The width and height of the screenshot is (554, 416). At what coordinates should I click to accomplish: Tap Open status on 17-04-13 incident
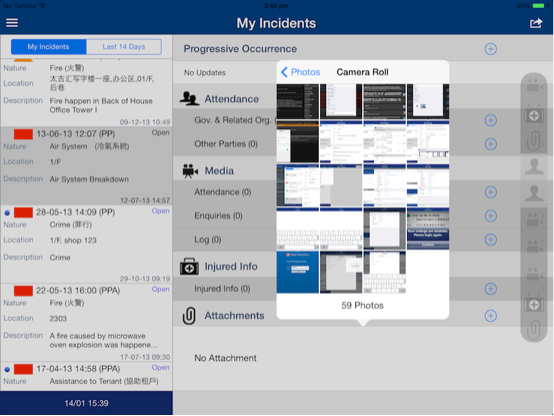[160, 368]
